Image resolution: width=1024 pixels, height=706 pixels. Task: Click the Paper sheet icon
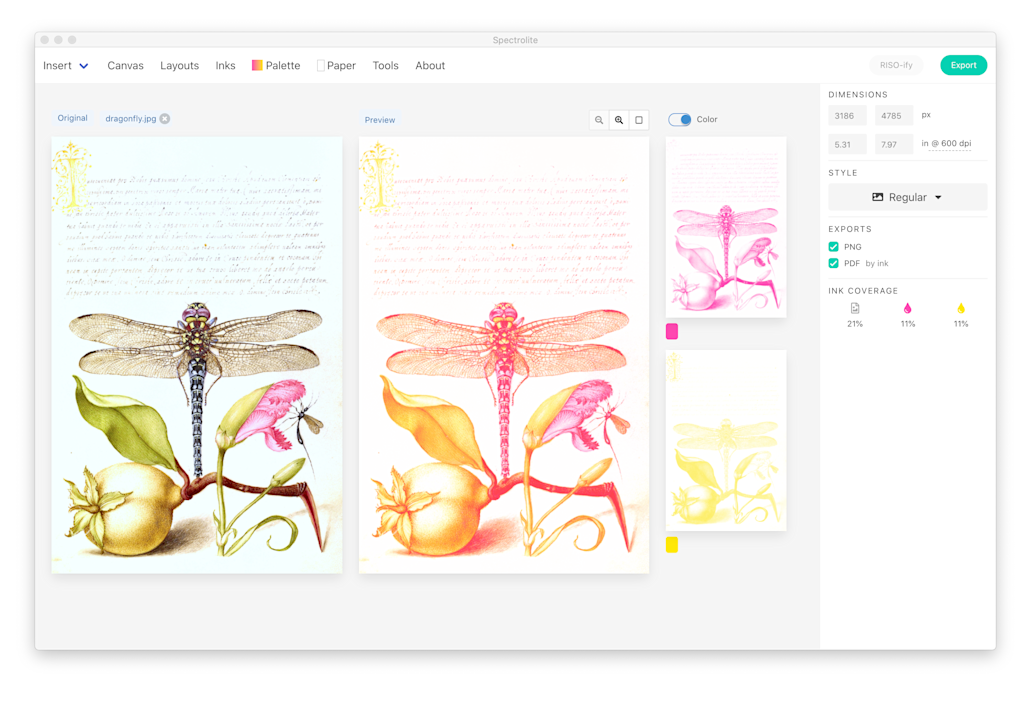click(x=321, y=65)
